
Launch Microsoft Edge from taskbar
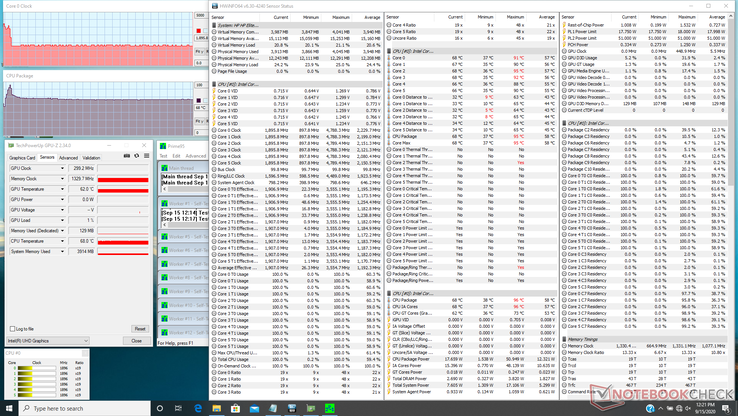tap(198, 408)
